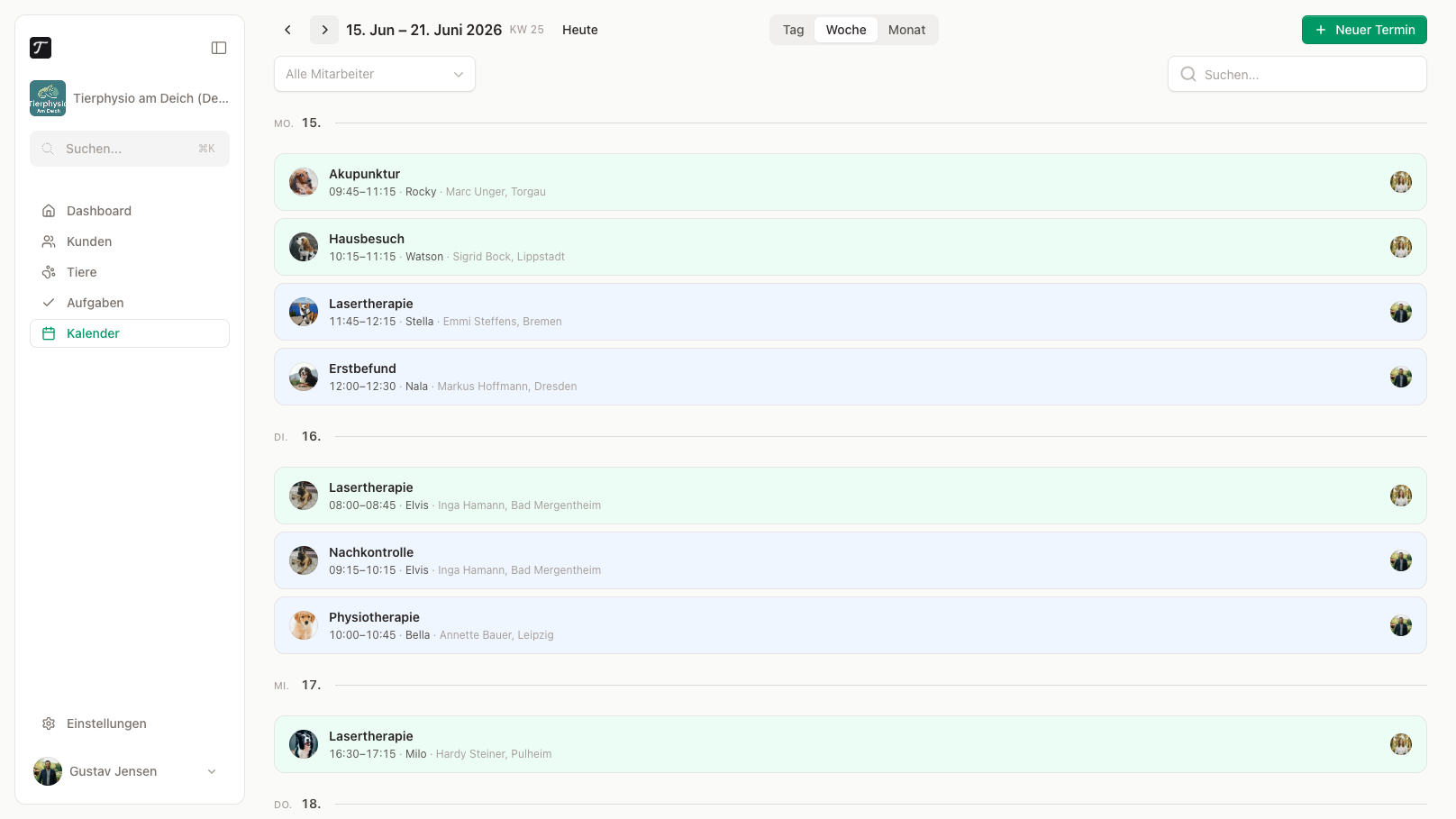
Task: Select the Woche view tab
Action: (x=846, y=30)
